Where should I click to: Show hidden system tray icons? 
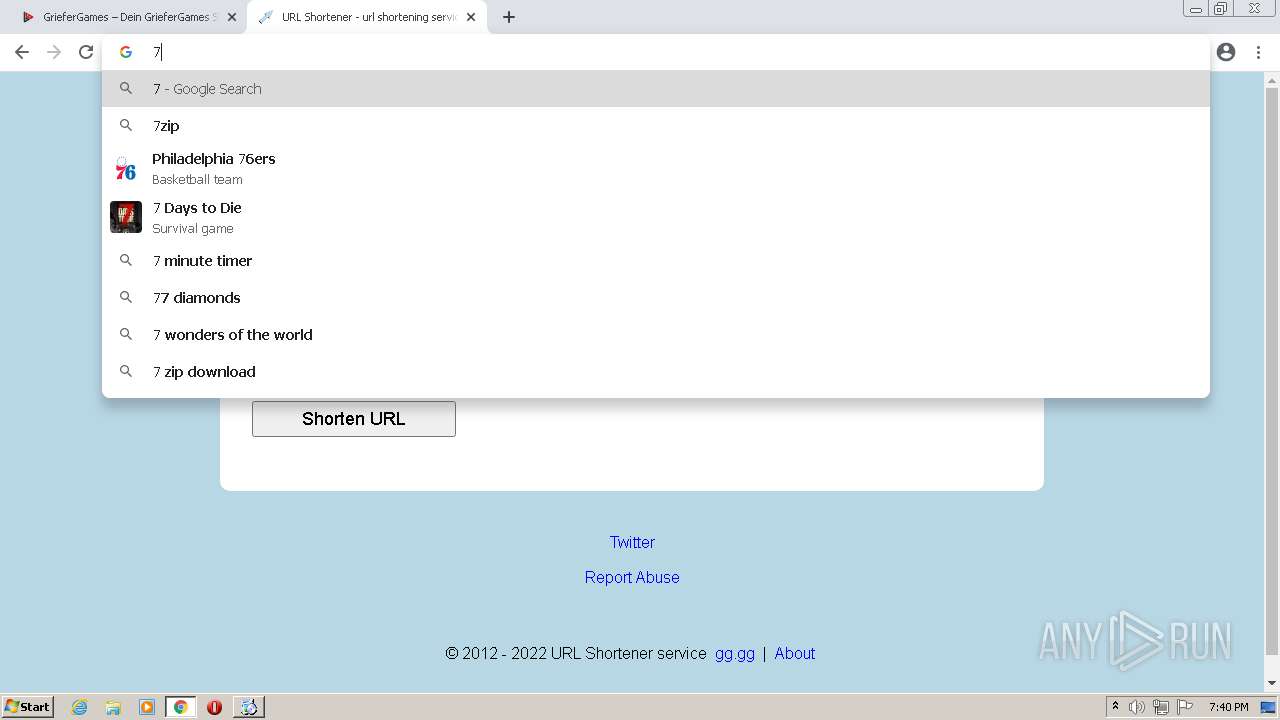click(x=1115, y=707)
